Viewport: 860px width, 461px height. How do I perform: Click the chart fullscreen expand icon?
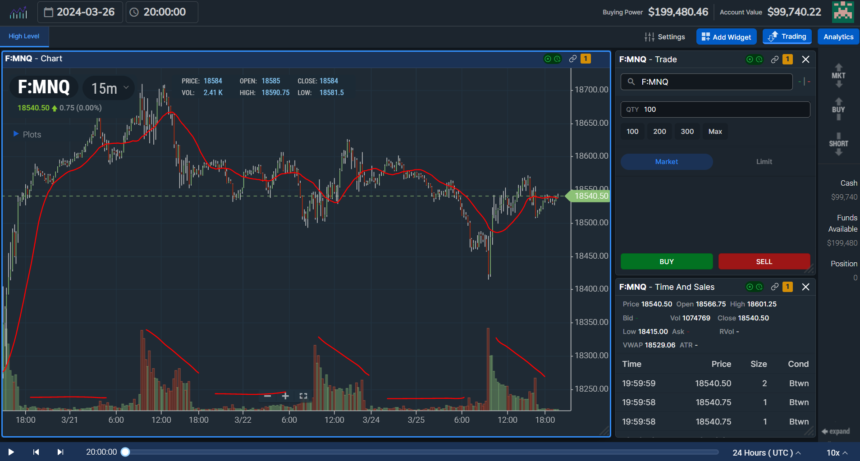[303, 396]
